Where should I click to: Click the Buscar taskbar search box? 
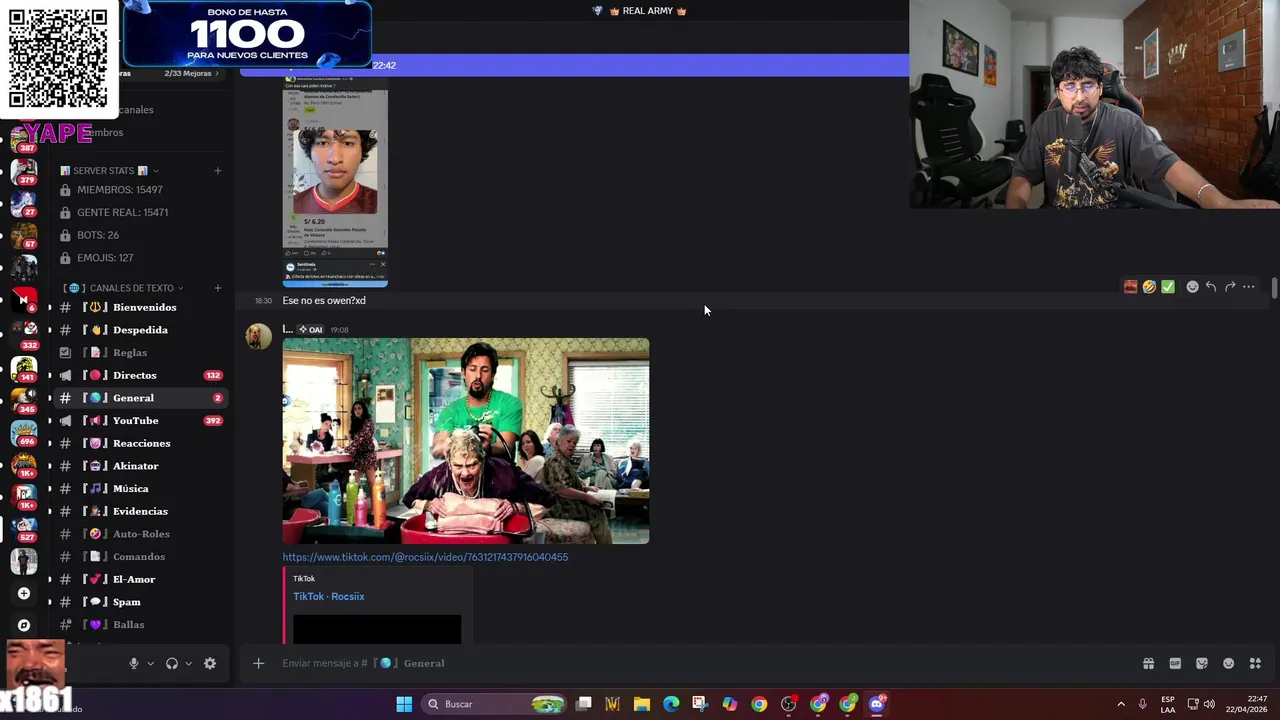(x=495, y=704)
